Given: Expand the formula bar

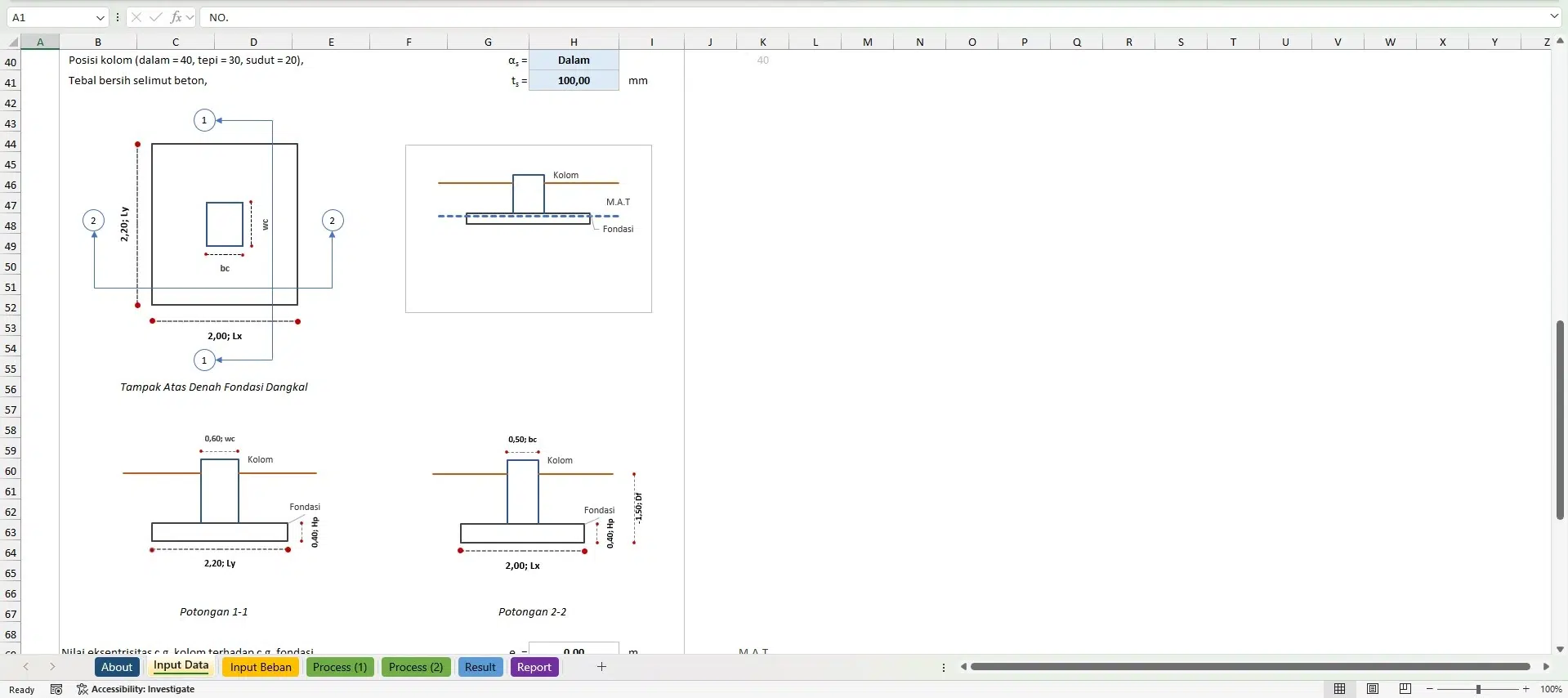Looking at the screenshot, I should pyautogui.click(x=1554, y=16).
